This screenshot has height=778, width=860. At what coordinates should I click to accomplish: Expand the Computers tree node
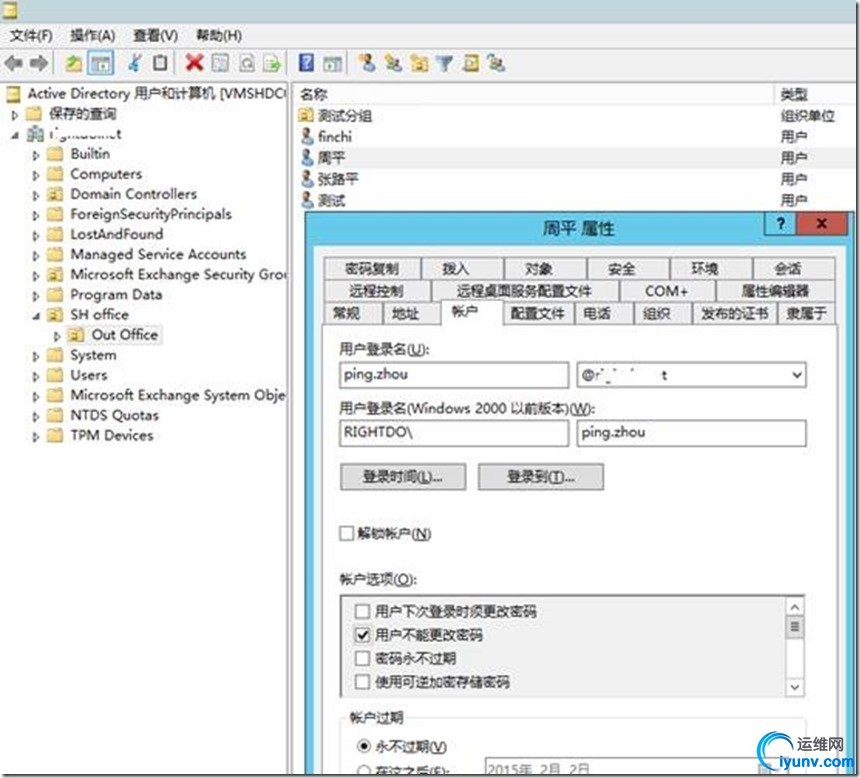tap(36, 175)
